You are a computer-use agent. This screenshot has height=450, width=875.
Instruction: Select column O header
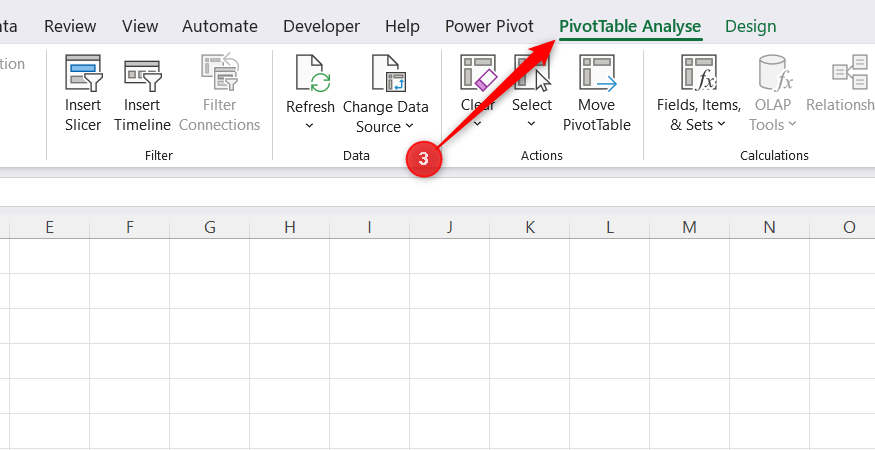(x=843, y=227)
